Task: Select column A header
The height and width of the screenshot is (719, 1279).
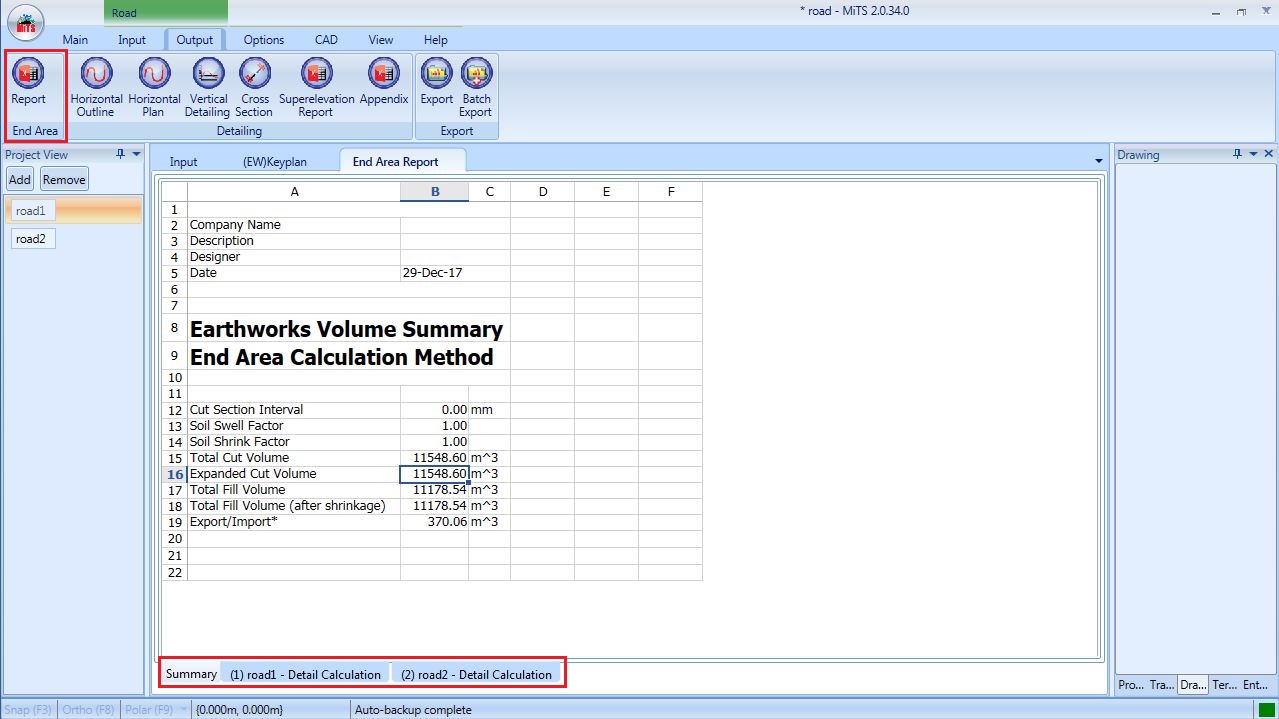Action: (x=294, y=192)
